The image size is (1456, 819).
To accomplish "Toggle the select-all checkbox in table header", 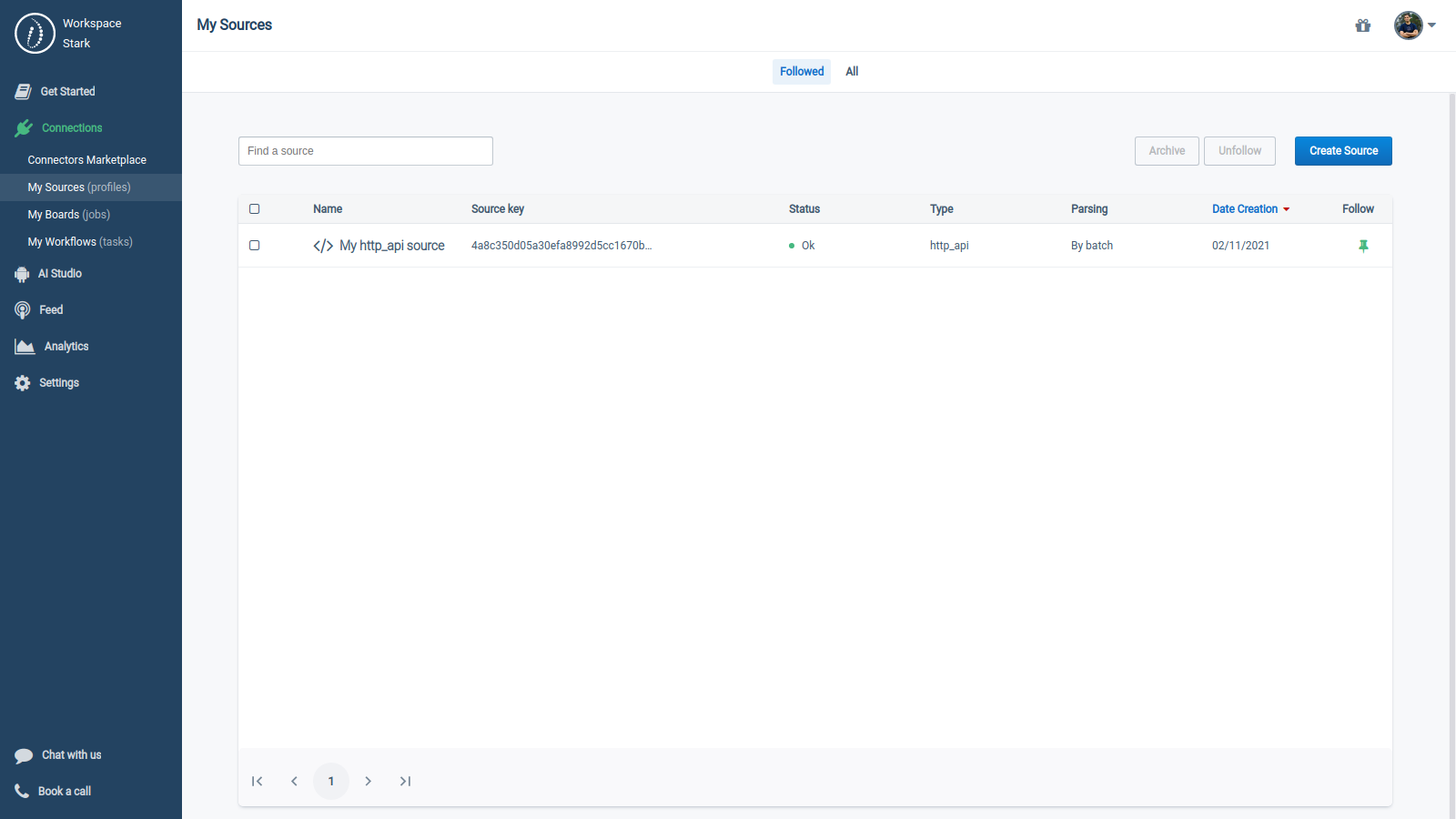I will [255, 209].
